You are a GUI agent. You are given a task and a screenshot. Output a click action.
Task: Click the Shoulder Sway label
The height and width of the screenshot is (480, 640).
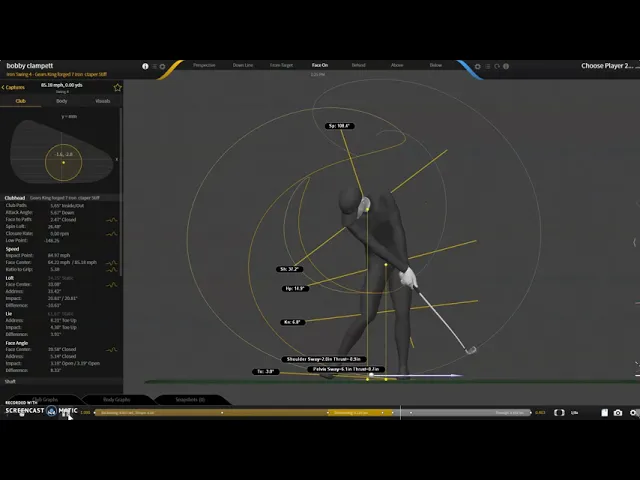(324, 359)
